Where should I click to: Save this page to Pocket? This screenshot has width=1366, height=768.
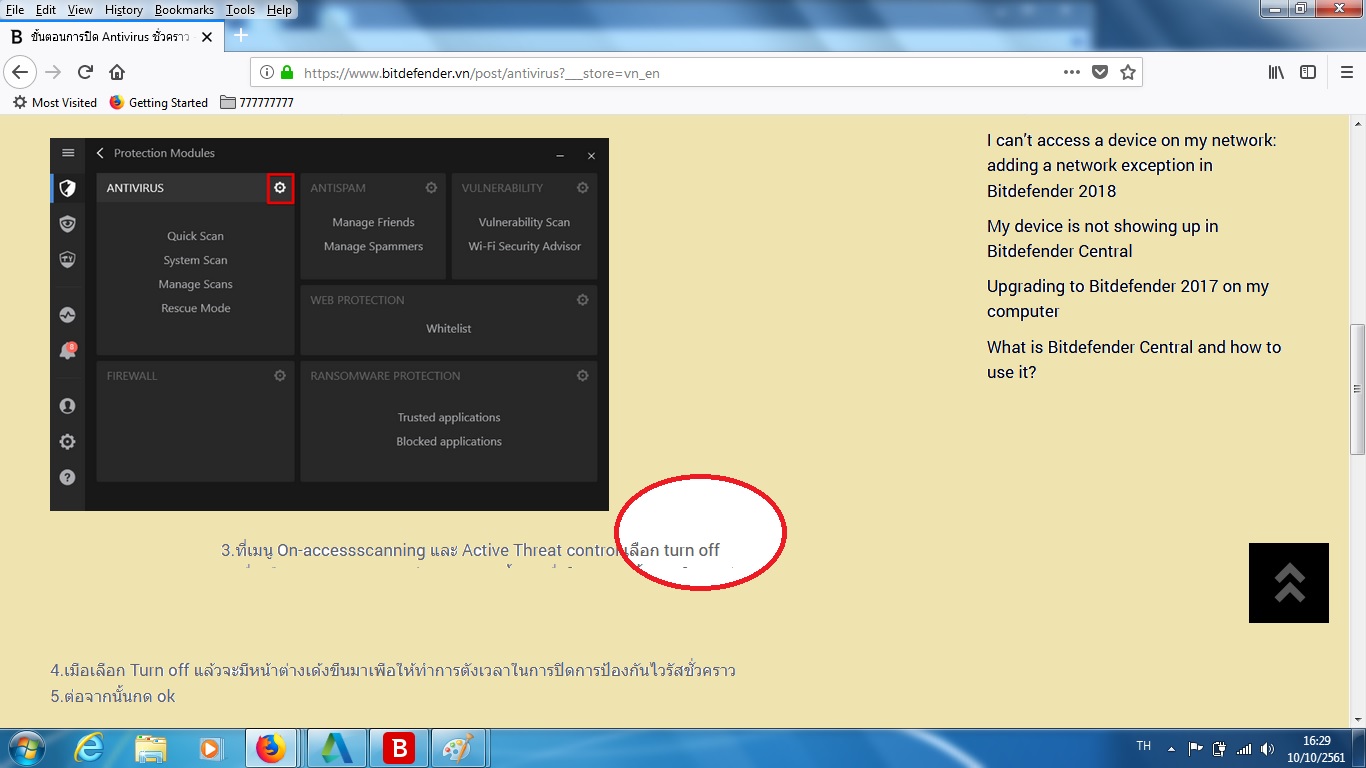point(1100,72)
